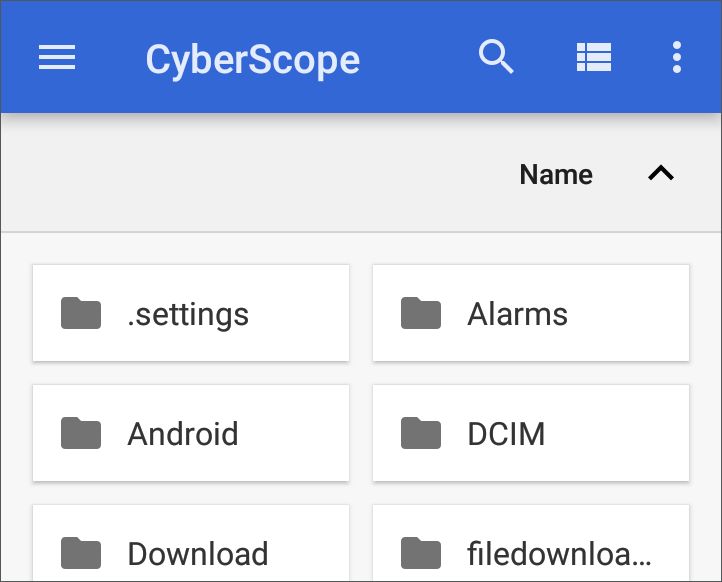722x582 pixels.
Task: Click the DCIM folder icon
Action: pyautogui.click(x=421, y=433)
